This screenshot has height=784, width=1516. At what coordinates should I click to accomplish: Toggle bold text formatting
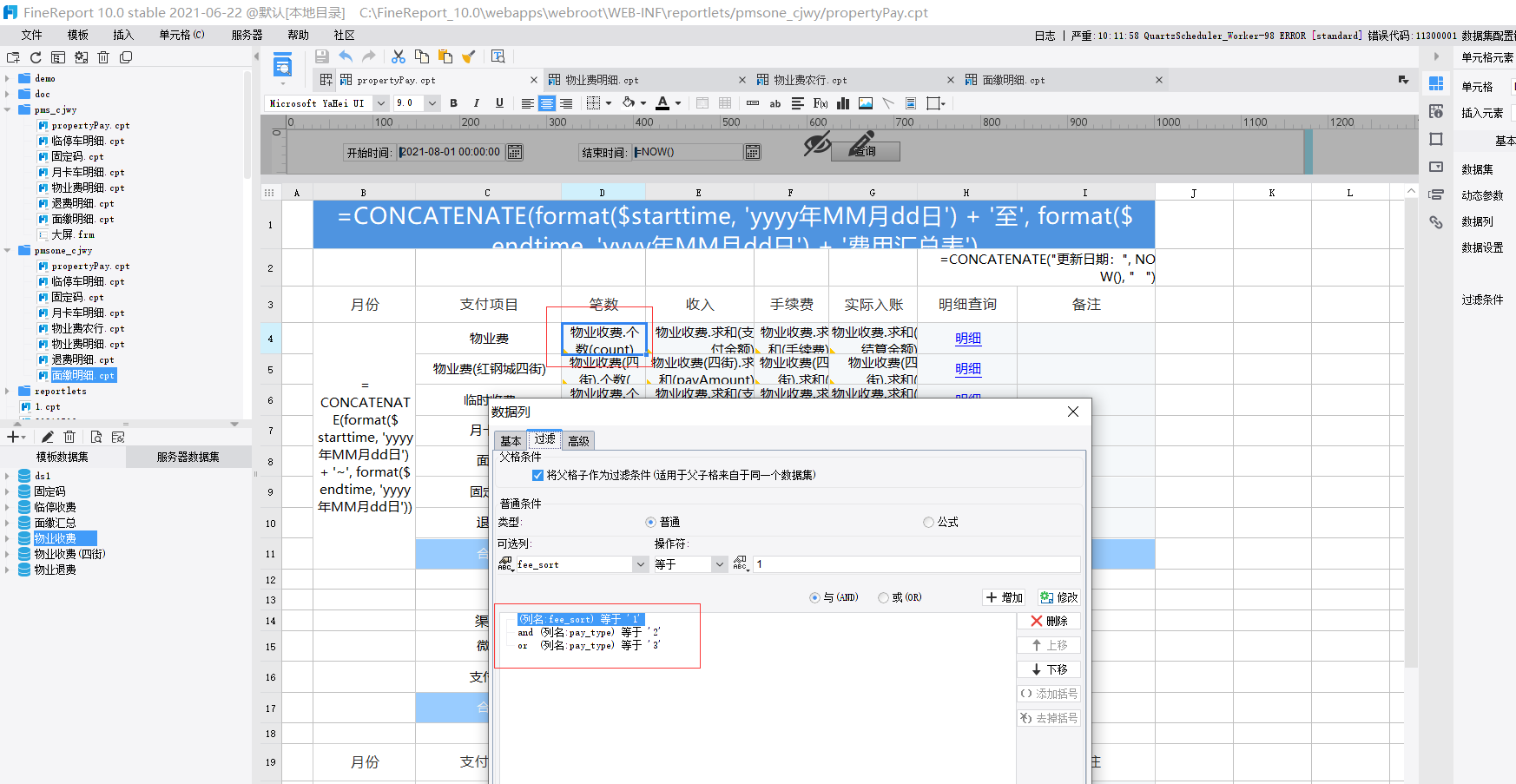(x=453, y=103)
